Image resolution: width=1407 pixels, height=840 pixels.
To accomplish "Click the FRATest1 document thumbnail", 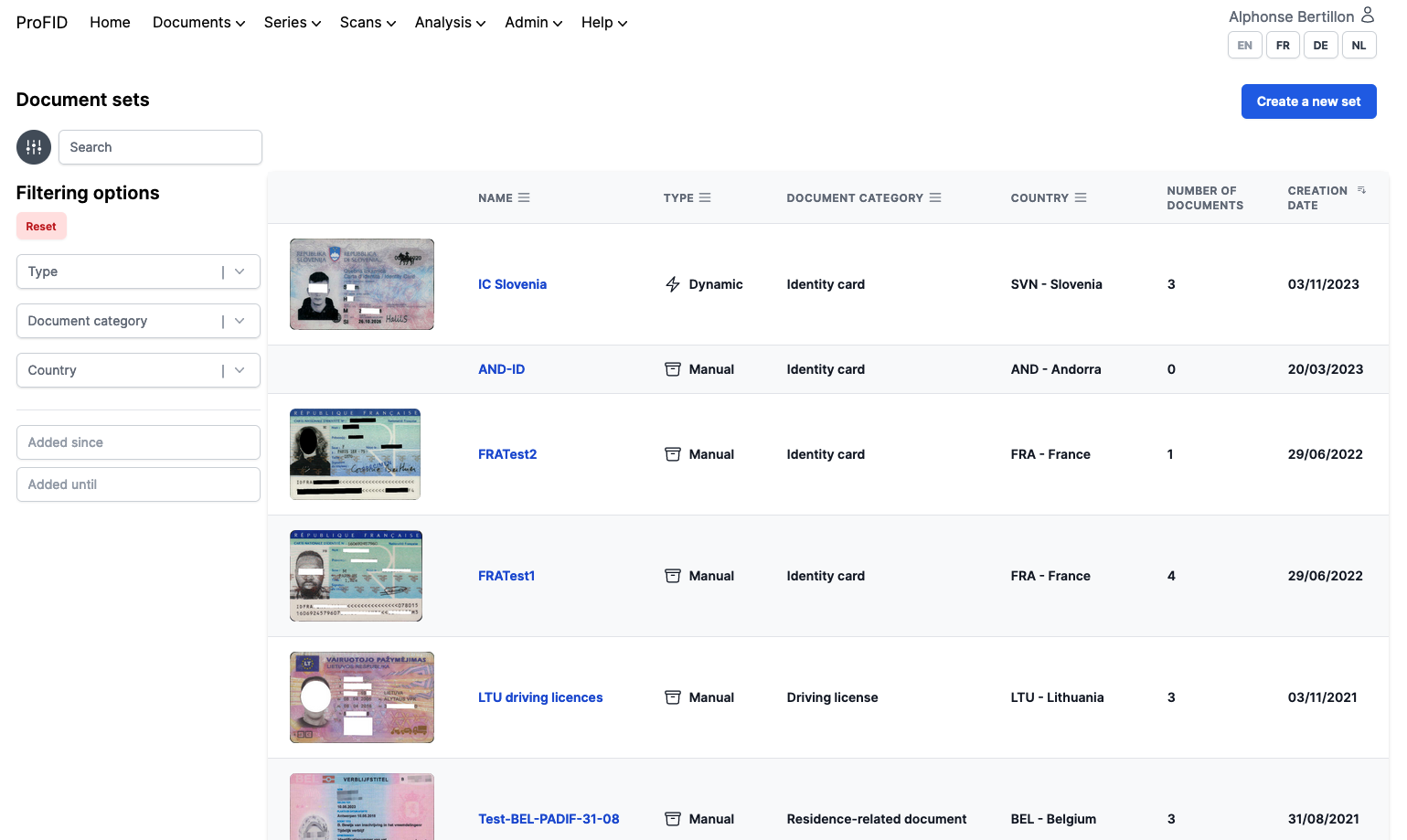I will (x=356, y=576).
